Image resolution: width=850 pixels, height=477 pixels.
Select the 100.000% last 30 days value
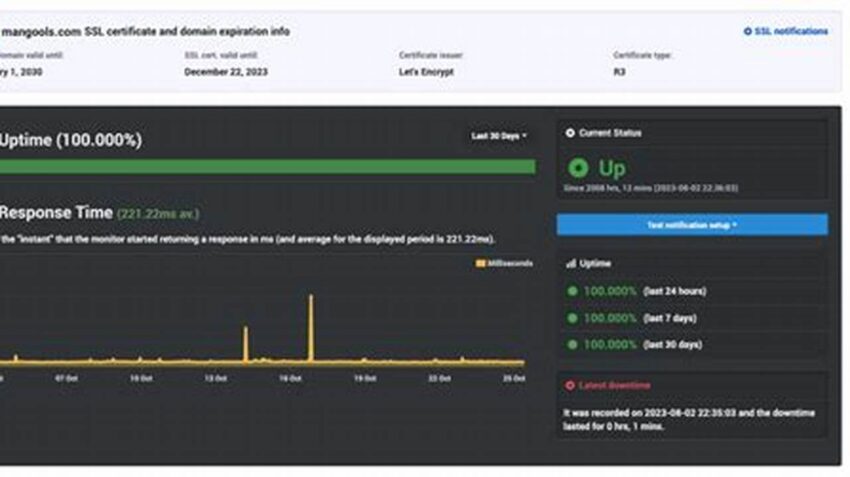click(x=610, y=344)
